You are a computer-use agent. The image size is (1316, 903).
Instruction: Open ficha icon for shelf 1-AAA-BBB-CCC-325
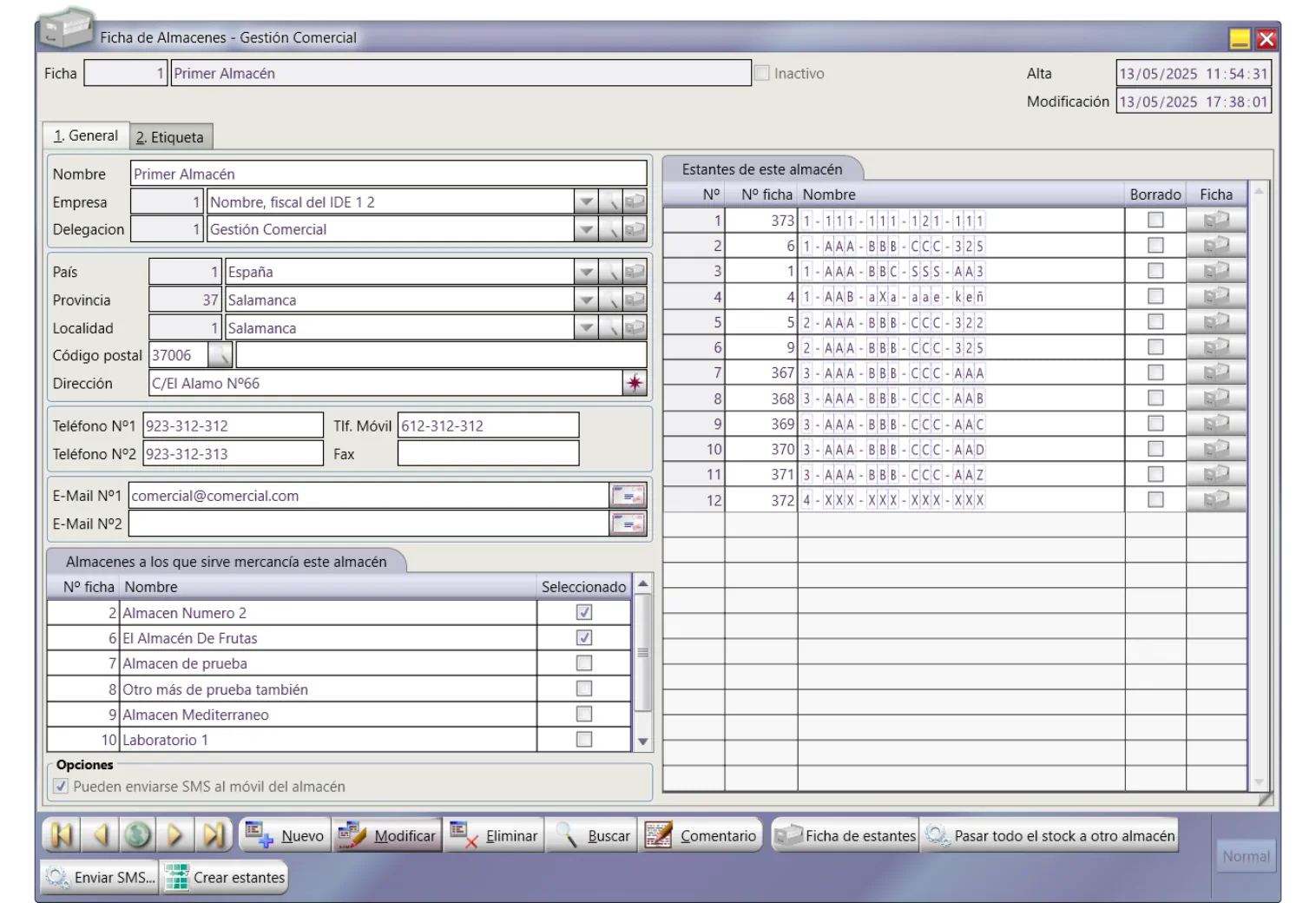click(x=1216, y=246)
